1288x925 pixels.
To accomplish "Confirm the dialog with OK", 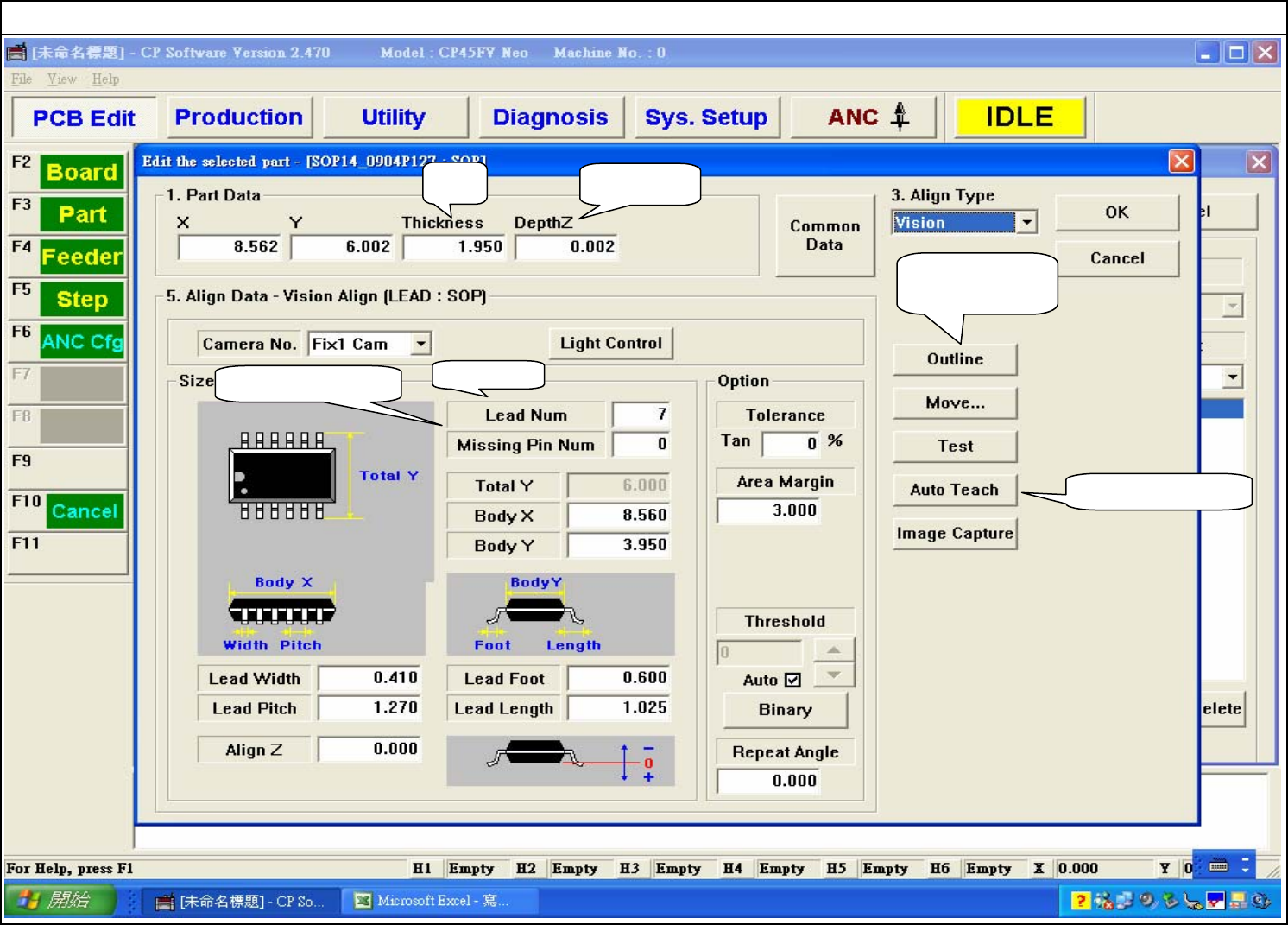I will [x=1117, y=212].
